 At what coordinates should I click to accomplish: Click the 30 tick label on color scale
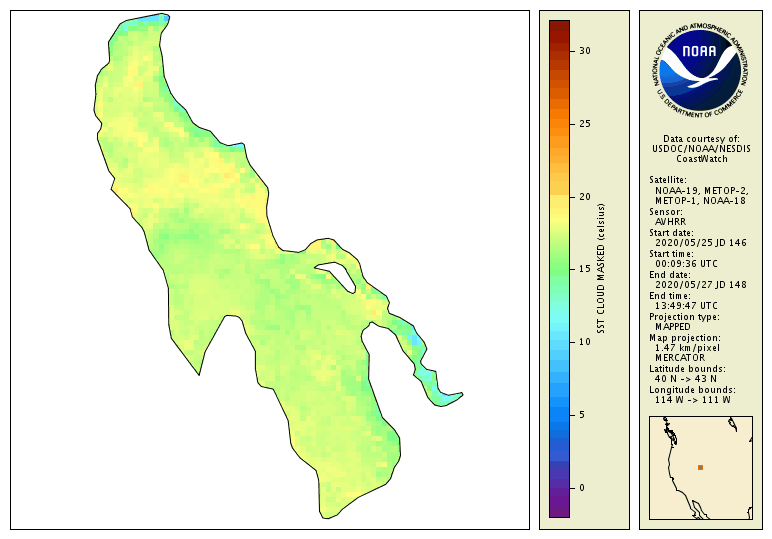coord(584,51)
